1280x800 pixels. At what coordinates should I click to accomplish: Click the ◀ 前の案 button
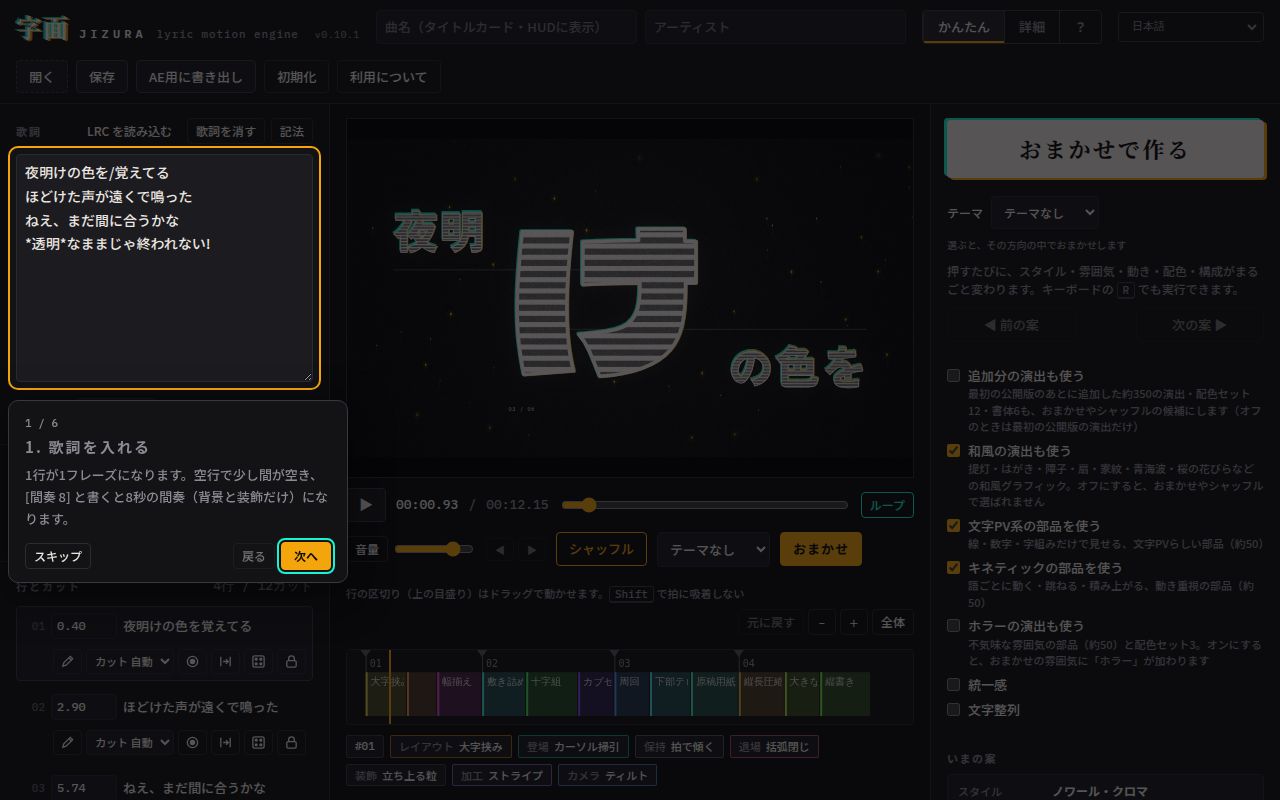click(x=1012, y=325)
